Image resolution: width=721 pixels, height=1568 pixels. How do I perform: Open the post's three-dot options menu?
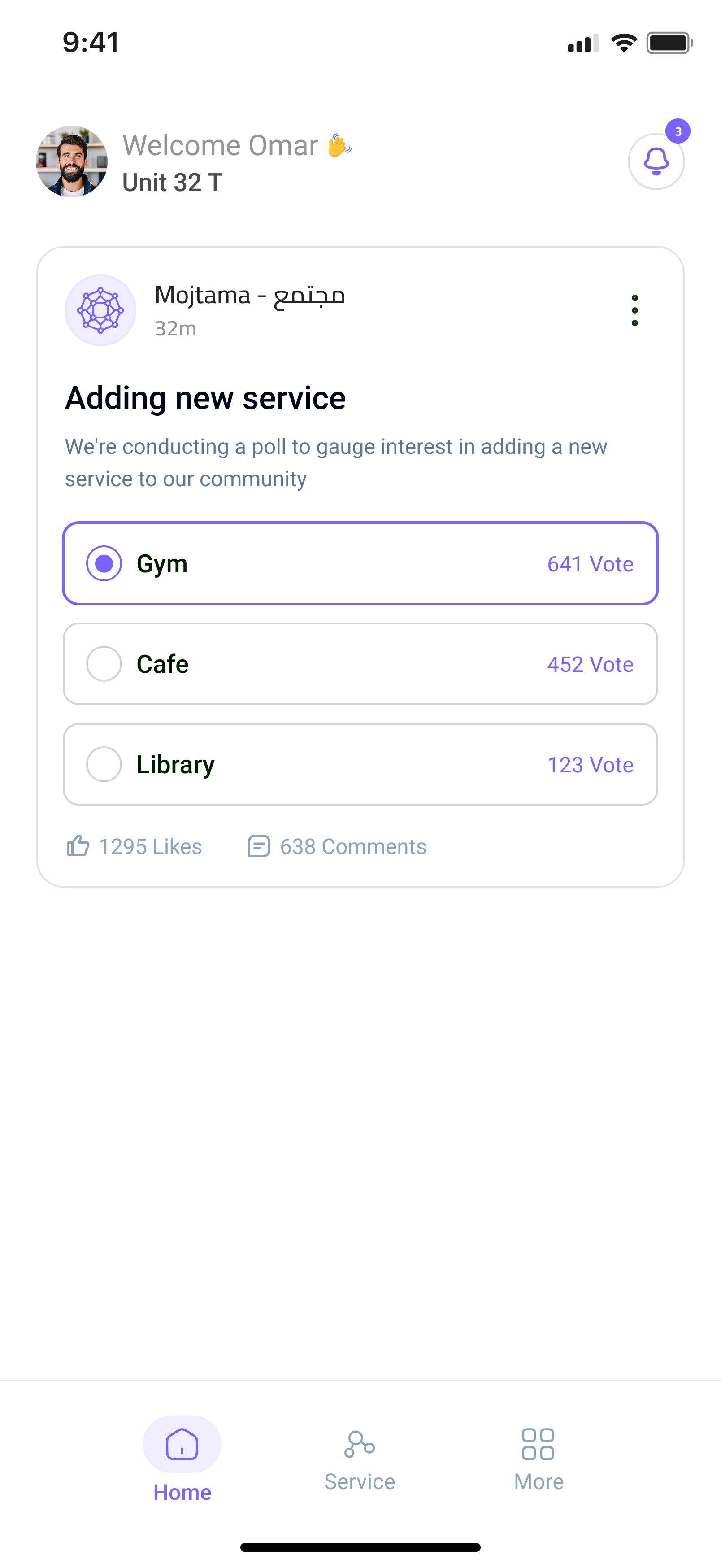634,310
